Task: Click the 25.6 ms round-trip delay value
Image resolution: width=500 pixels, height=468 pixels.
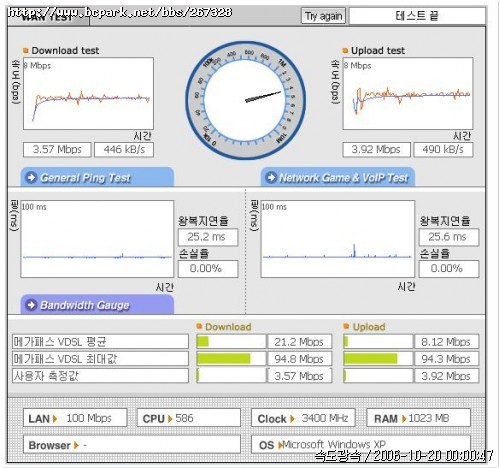Action: [x=449, y=237]
